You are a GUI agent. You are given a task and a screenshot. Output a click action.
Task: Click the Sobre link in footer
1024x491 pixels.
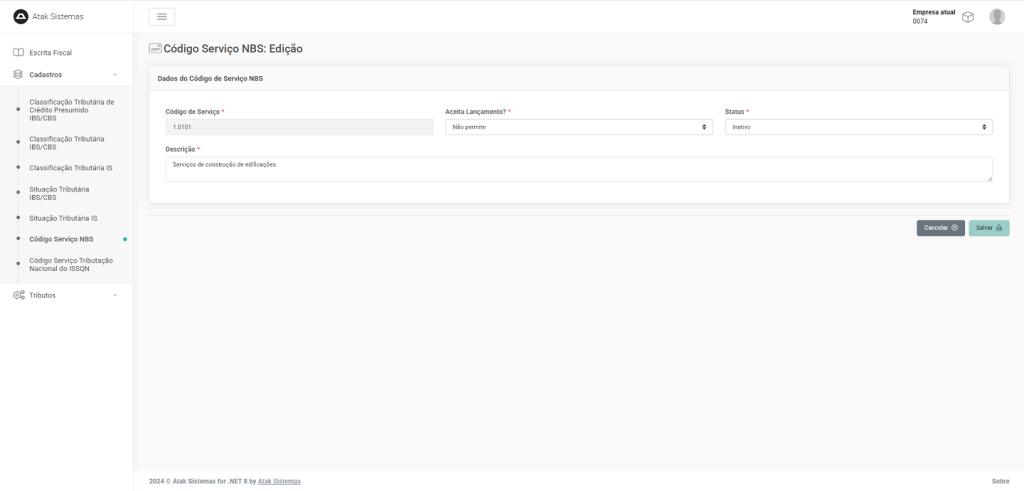click(1000, 481)
